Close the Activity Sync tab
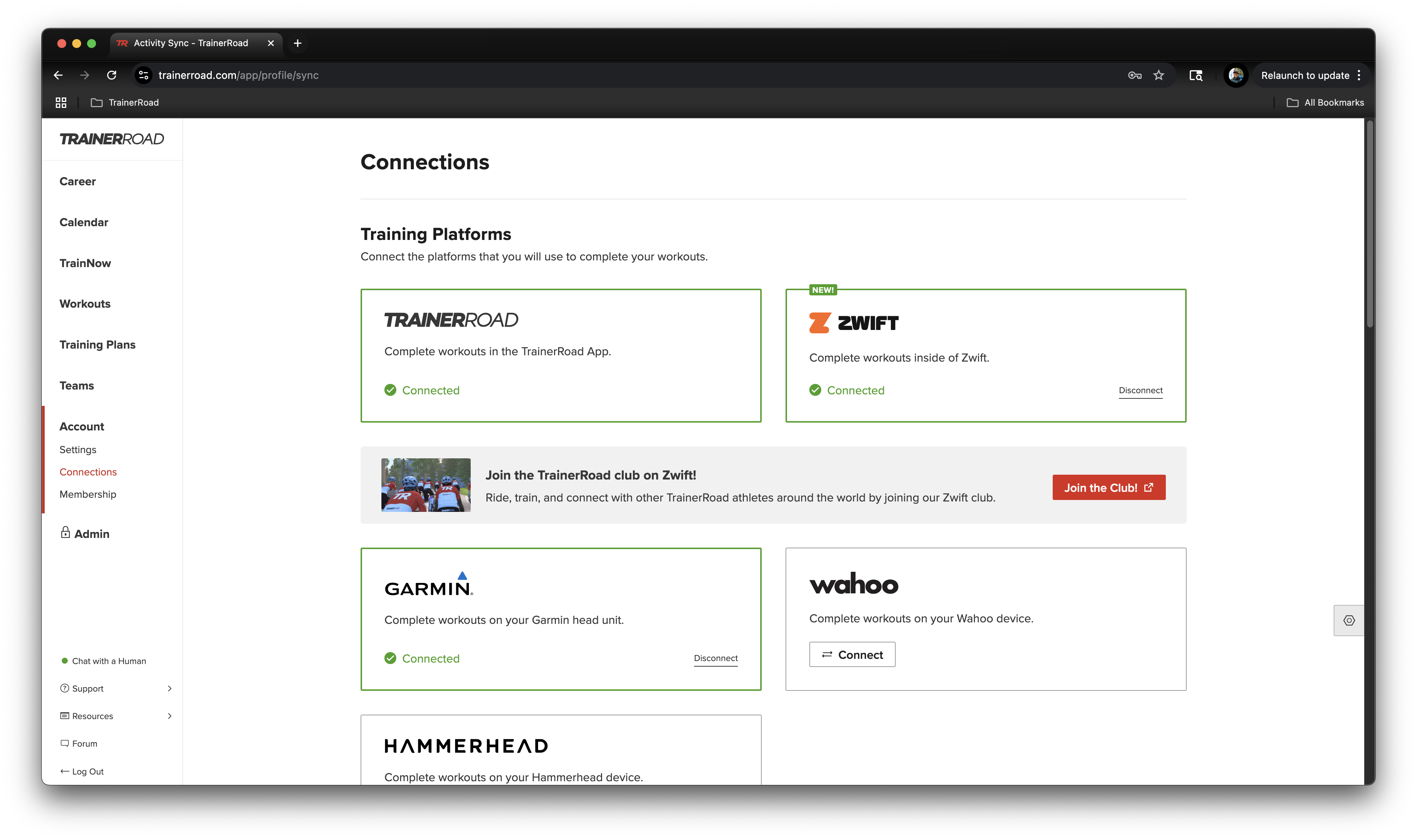The image size is (1417, 840). [271, 43]
